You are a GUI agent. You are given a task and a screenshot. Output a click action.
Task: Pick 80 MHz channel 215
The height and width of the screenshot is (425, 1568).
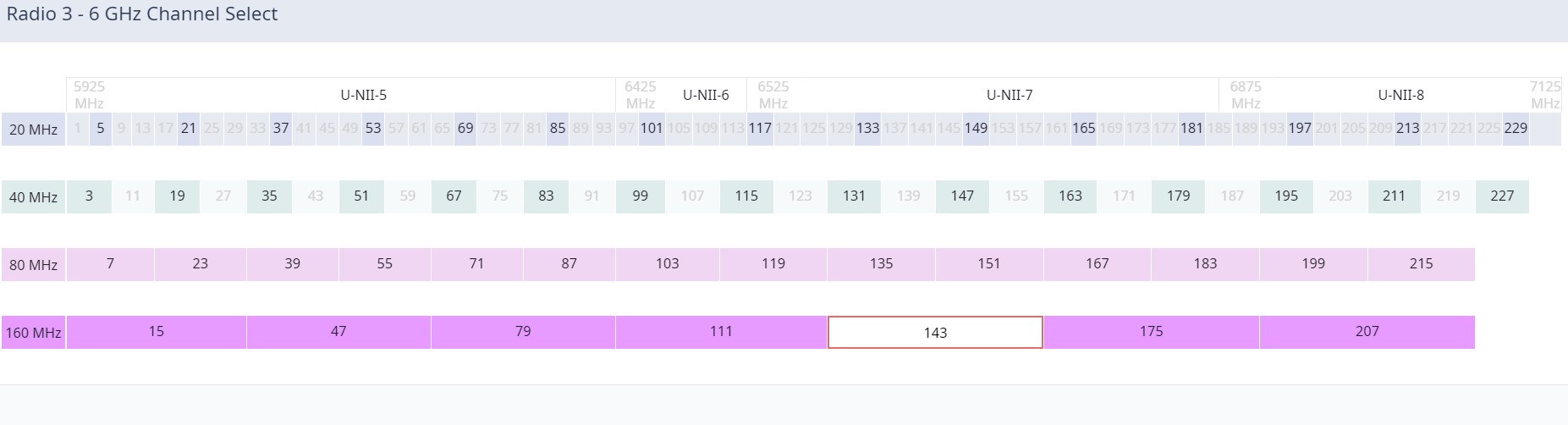[x=1421, y=264]
